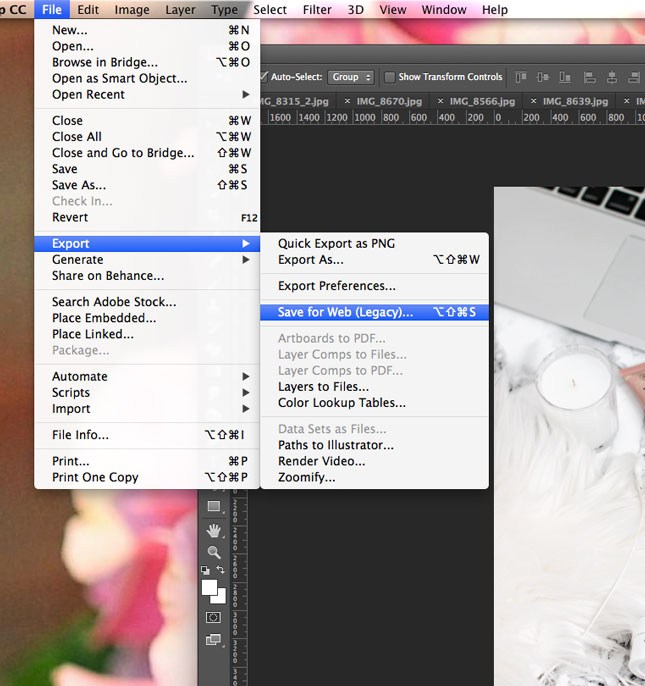Expand the Generate submenu
Screen dimensions: 645x686
tap(147, 259)
